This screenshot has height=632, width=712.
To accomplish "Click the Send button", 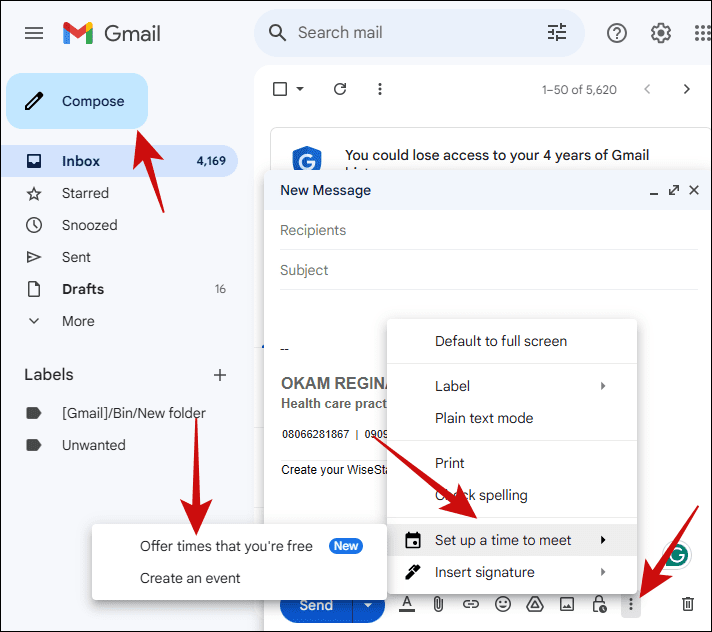I will coord(316,606).
